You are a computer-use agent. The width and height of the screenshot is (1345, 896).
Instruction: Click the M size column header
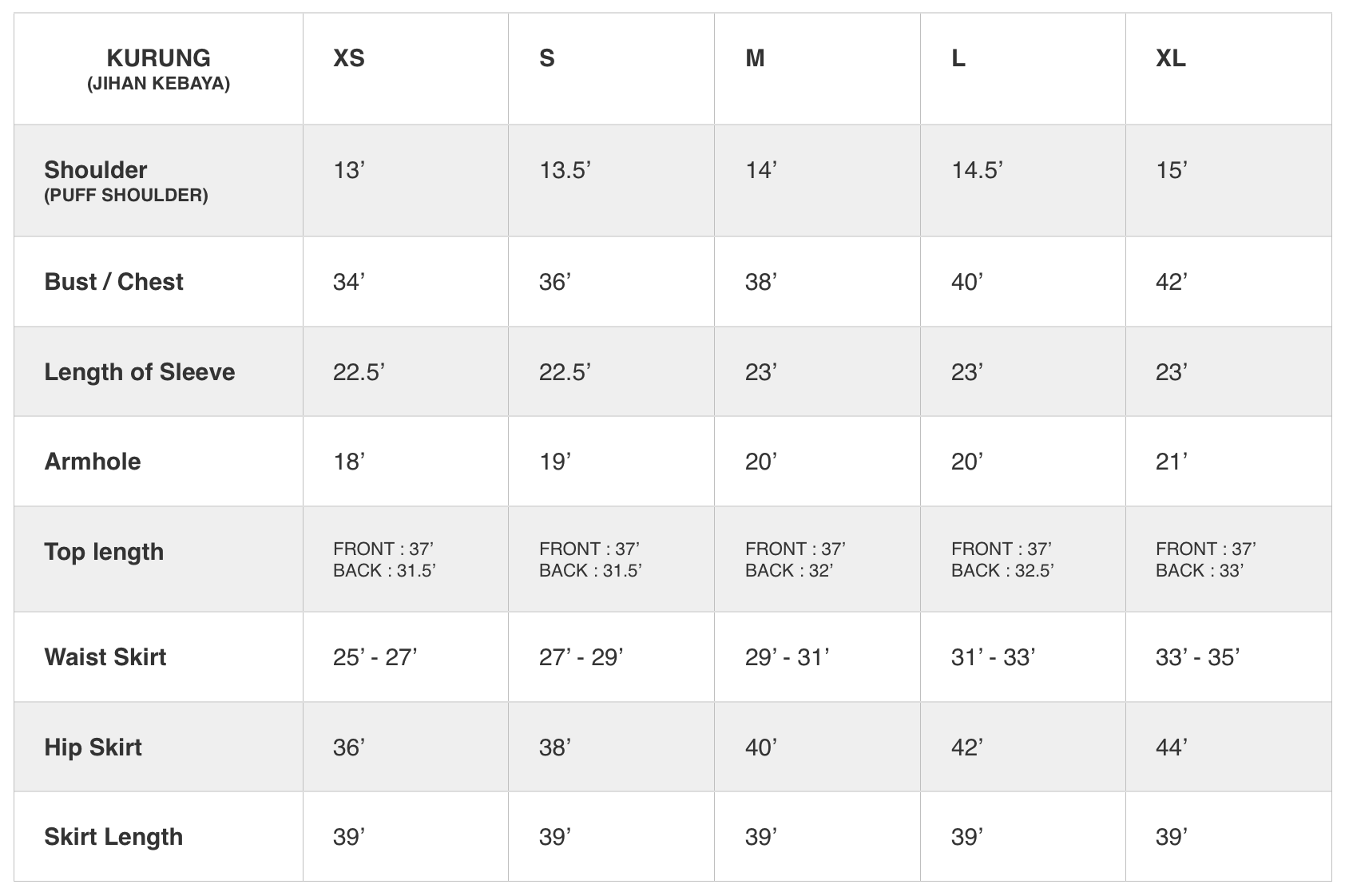tap(755, 58)
